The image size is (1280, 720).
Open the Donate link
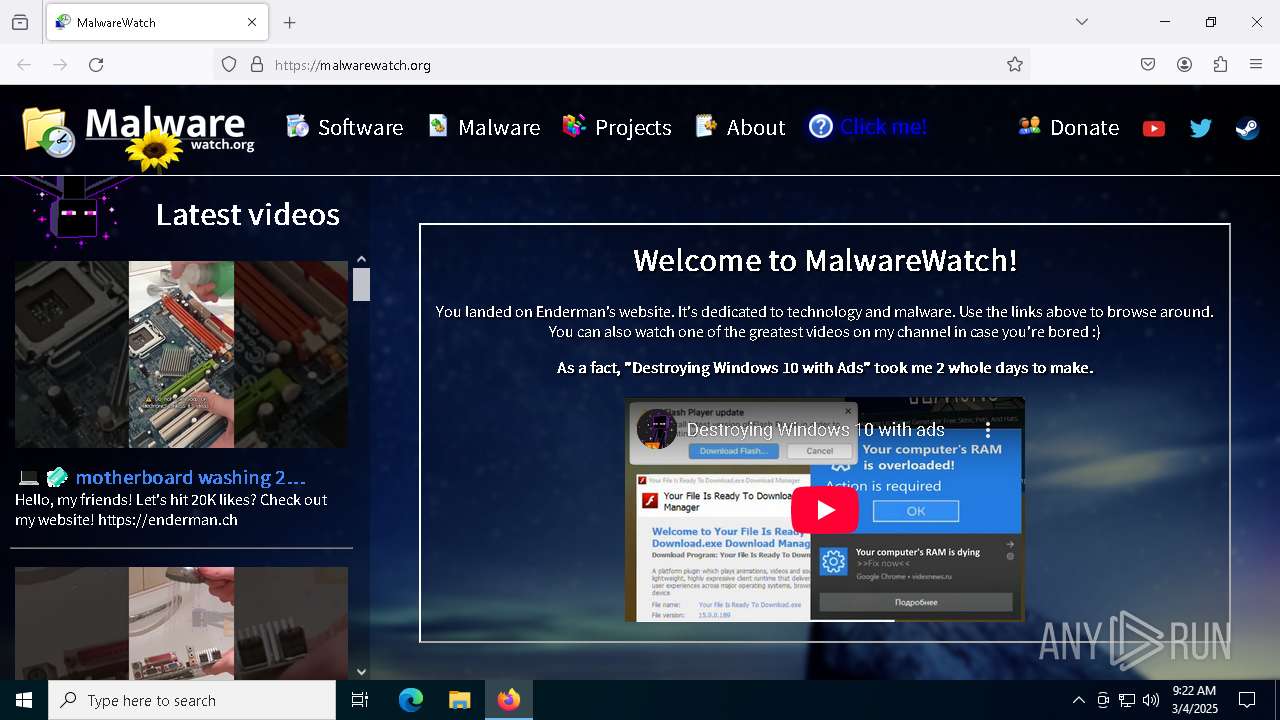1068,127
